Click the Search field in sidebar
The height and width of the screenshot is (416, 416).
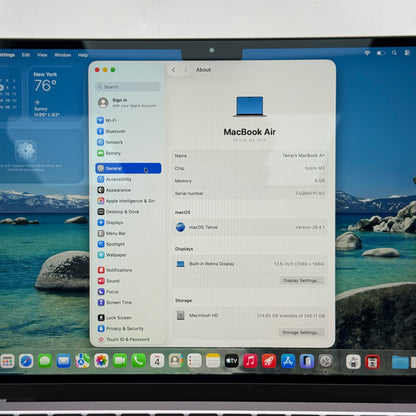(x=128, y=87)
